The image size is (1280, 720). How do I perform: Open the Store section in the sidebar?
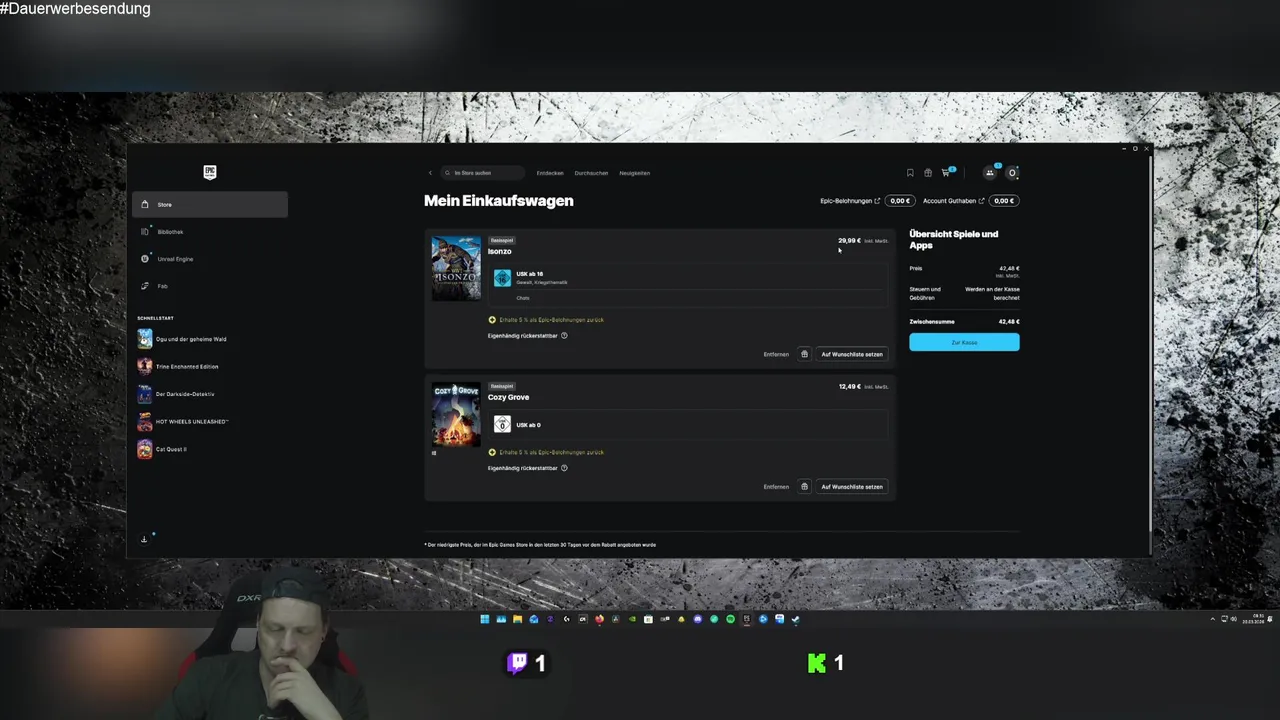coord(210,204)
